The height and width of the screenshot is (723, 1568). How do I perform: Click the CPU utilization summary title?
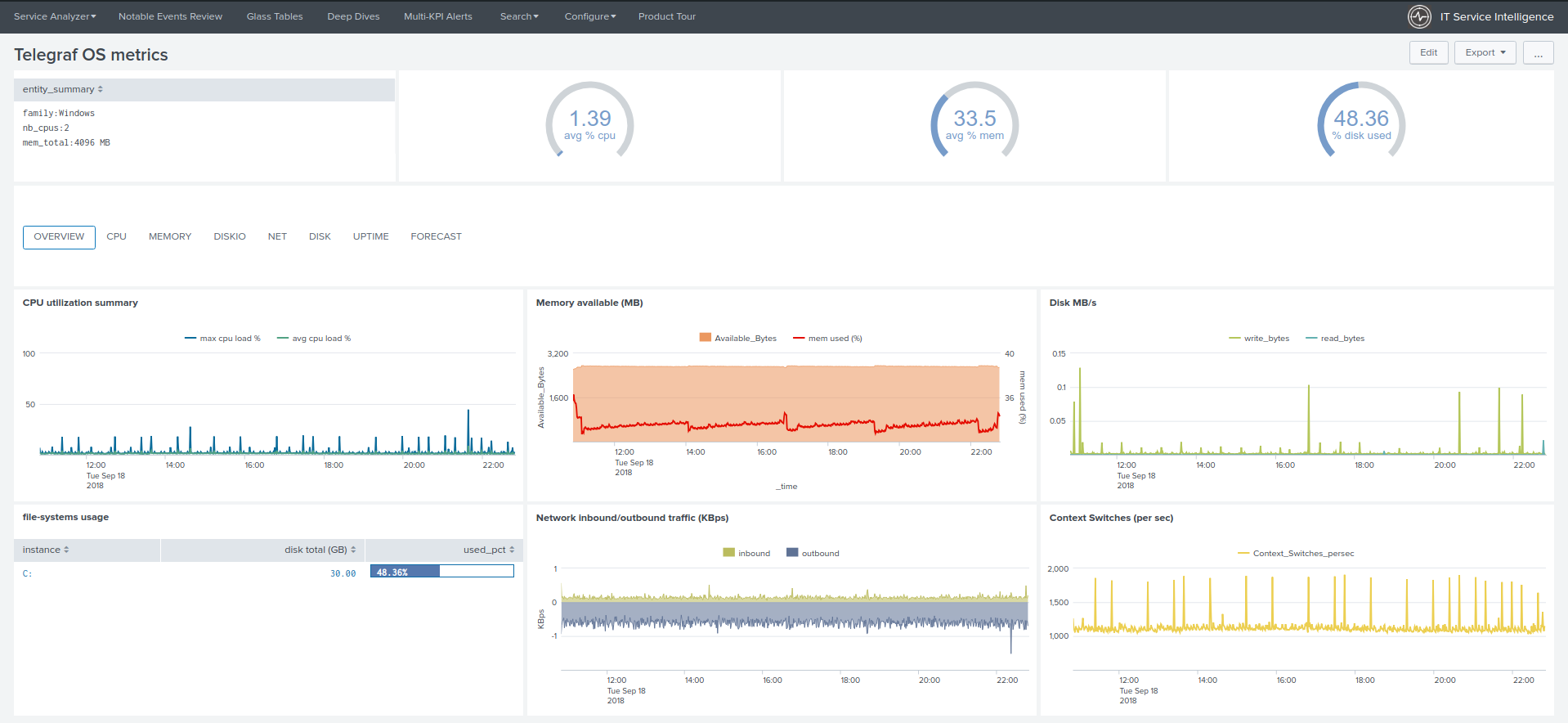click(80, 303)
